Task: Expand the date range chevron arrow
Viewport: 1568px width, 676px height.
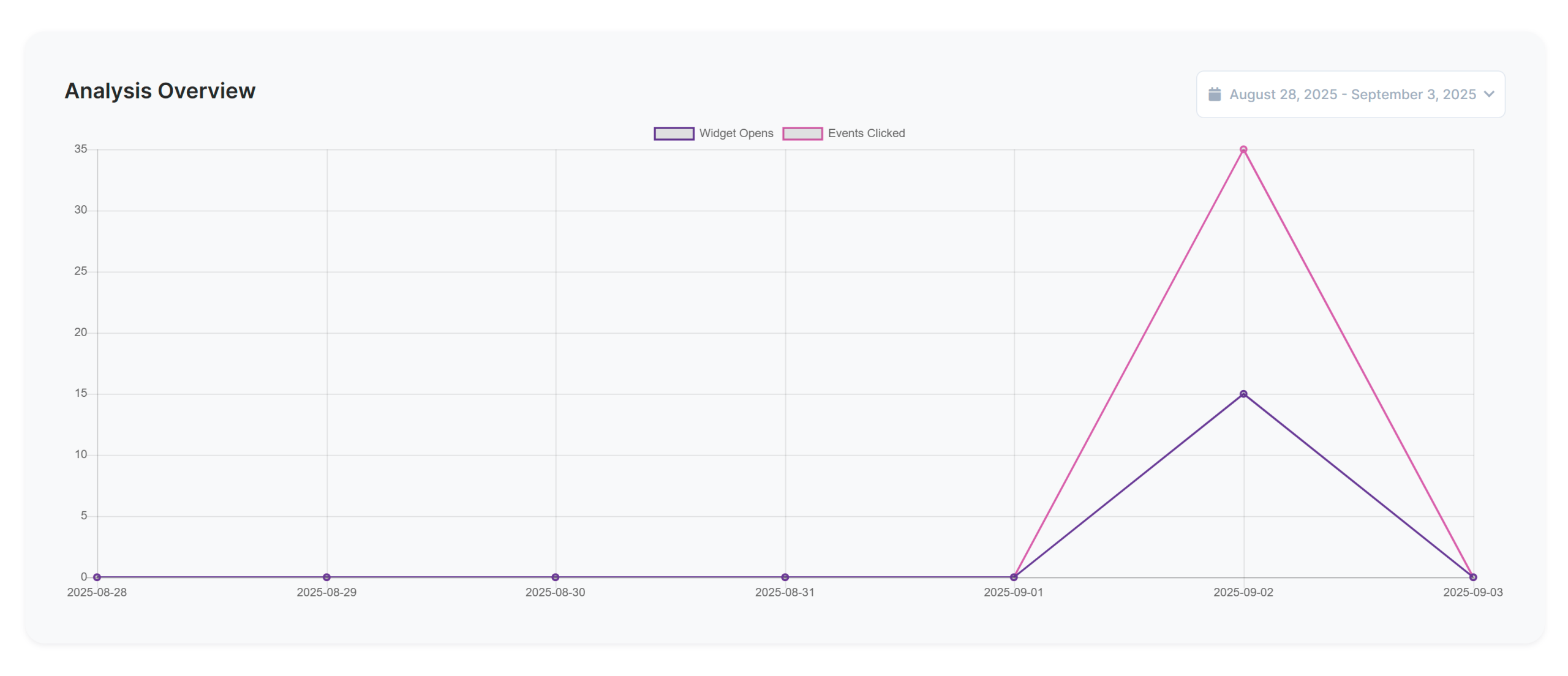Action: pos(1489,94)
